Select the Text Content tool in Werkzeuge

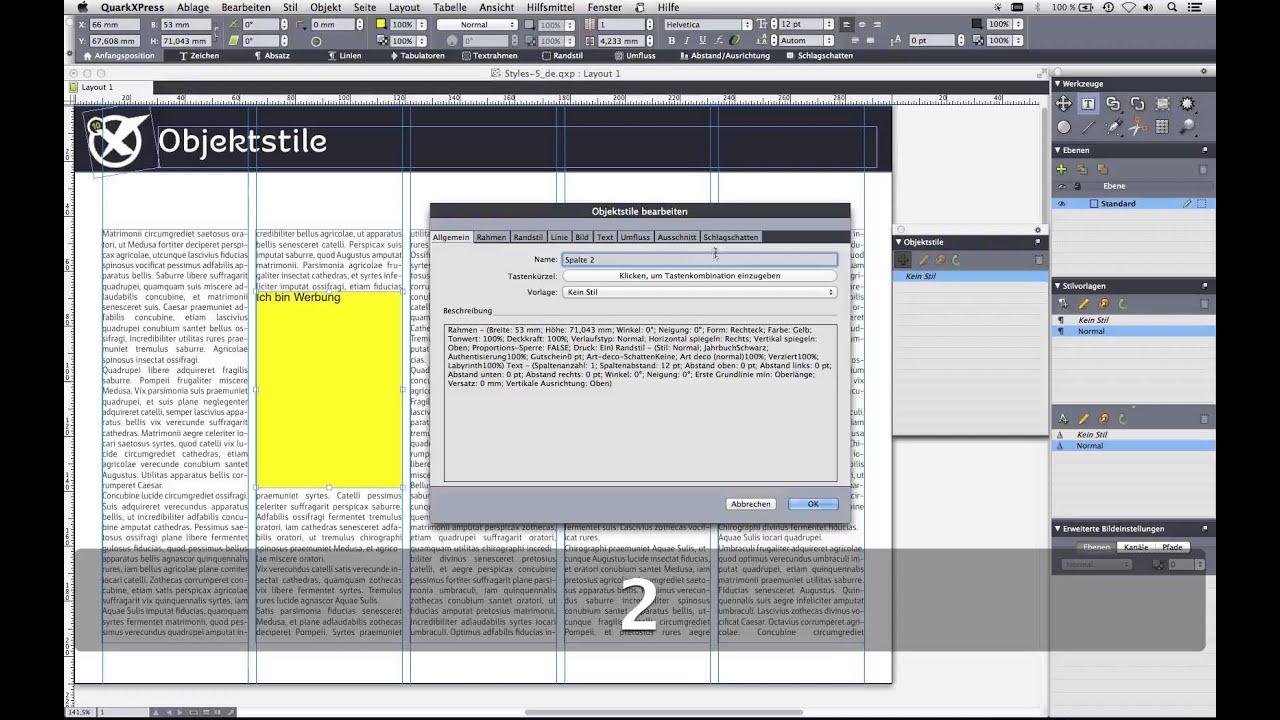tap(1088, 103)
